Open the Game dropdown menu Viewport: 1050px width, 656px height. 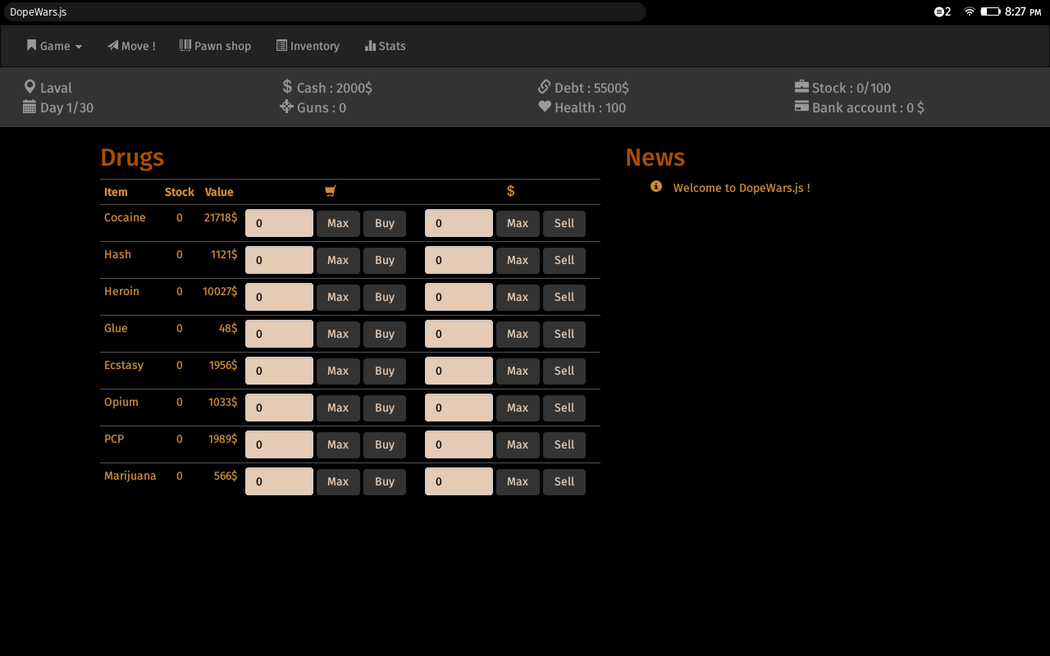pos(54,46)
